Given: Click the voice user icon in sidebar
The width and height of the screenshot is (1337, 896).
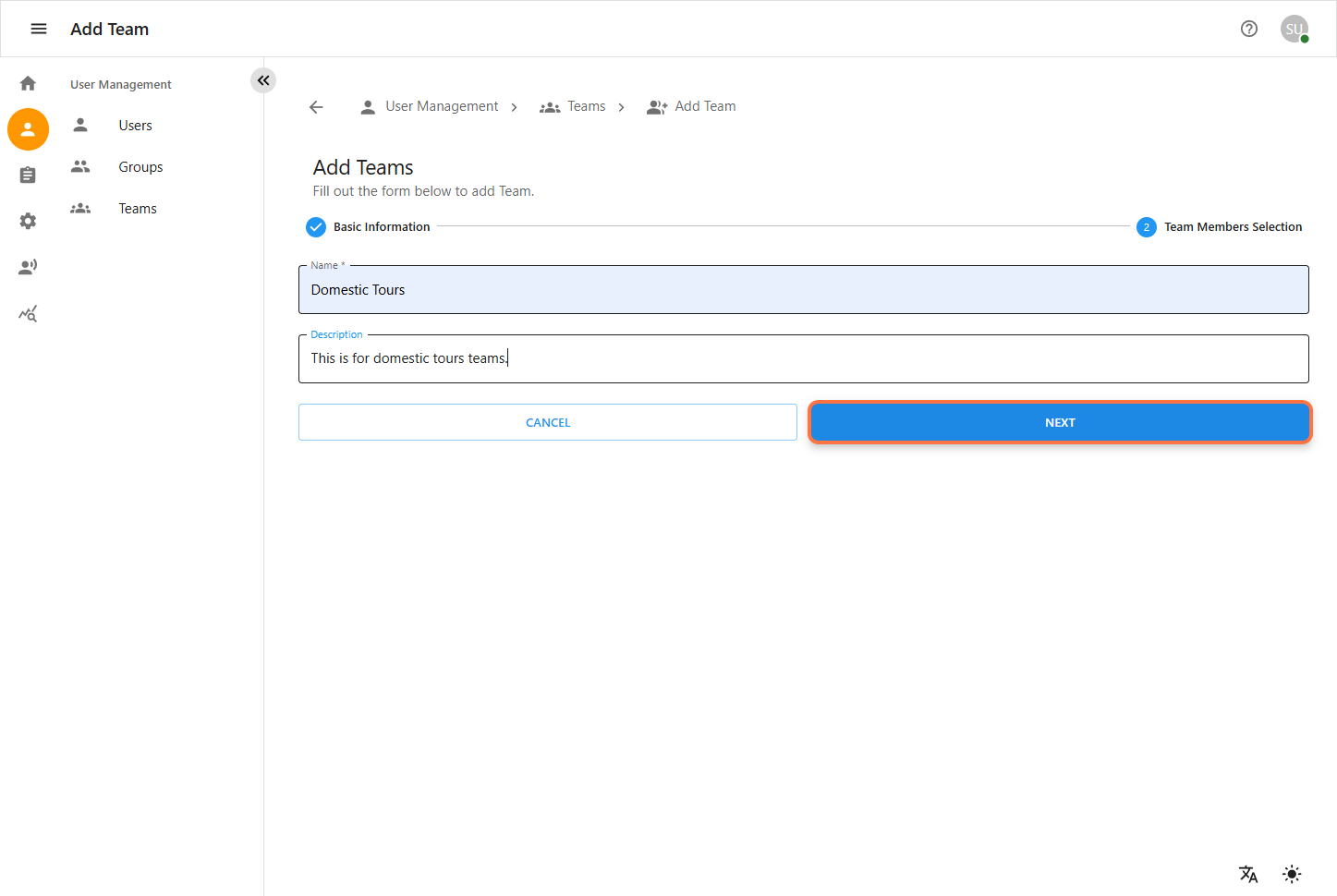Looking at the screenshot, I should 28,268.
